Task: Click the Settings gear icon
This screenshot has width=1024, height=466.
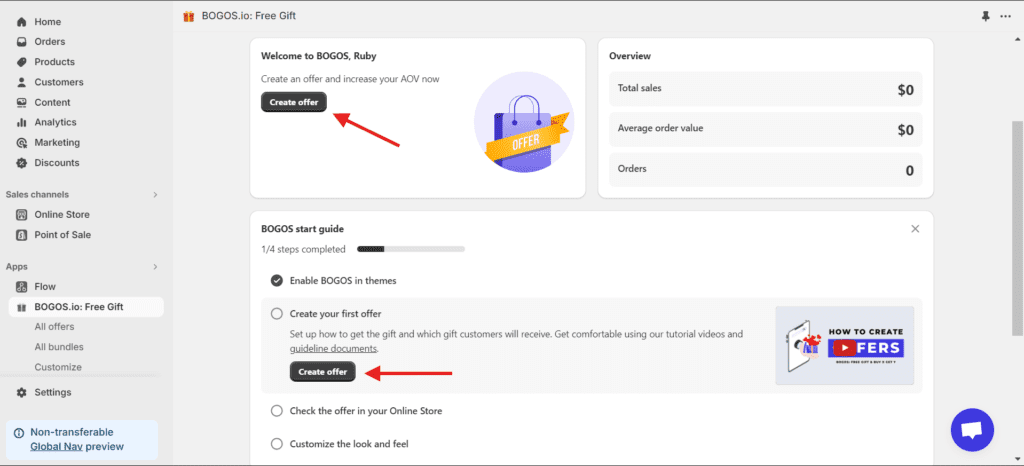Action: coord(22,392)
